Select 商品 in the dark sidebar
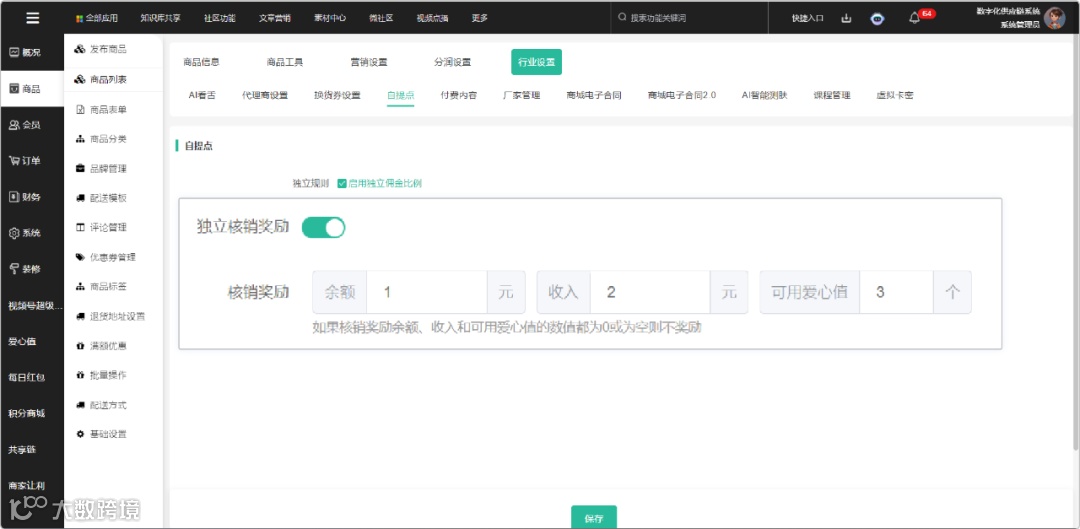 (x=32, y=89)
